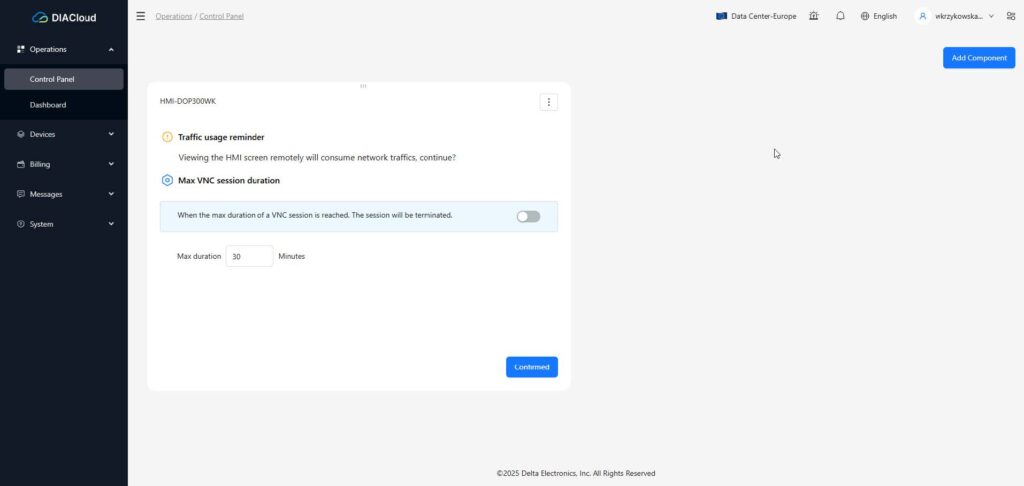Click the Max duration minutes input field
Viewport: 1024px width, 486px height.
coord(249,257)
